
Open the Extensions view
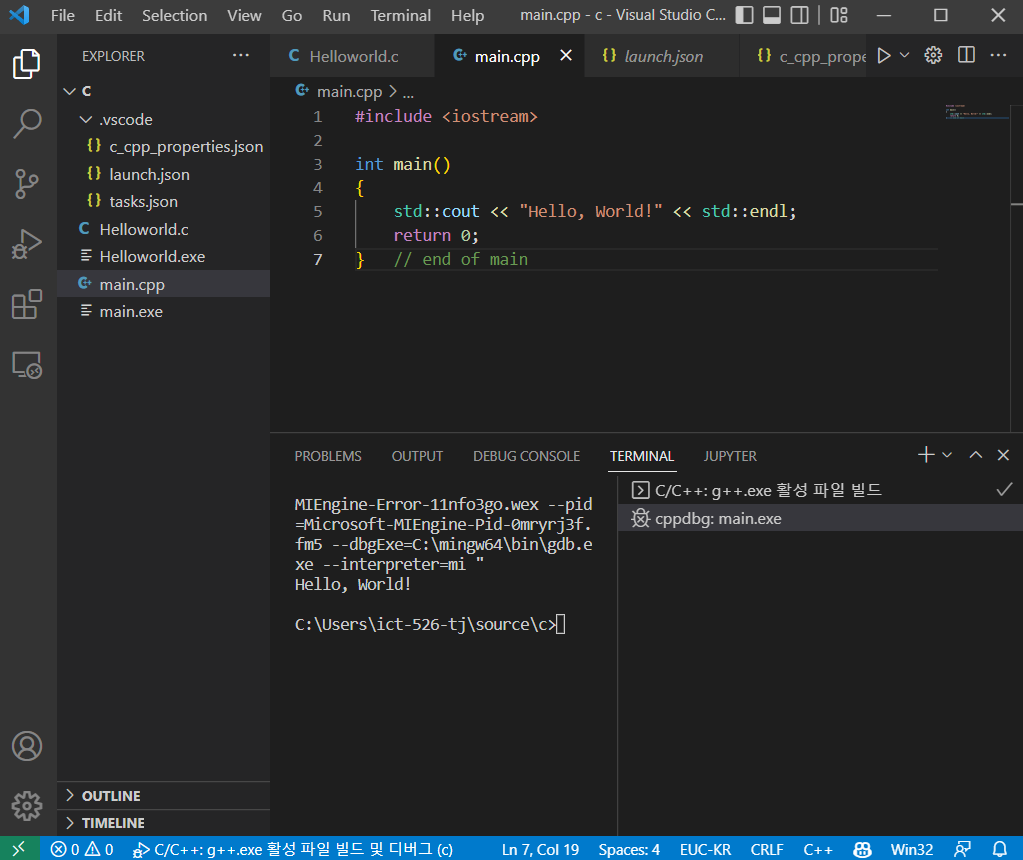pos(27,305)
